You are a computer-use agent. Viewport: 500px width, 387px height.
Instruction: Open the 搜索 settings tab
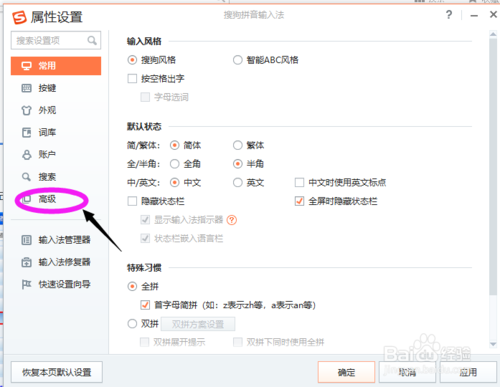click(x=56, y=177)
